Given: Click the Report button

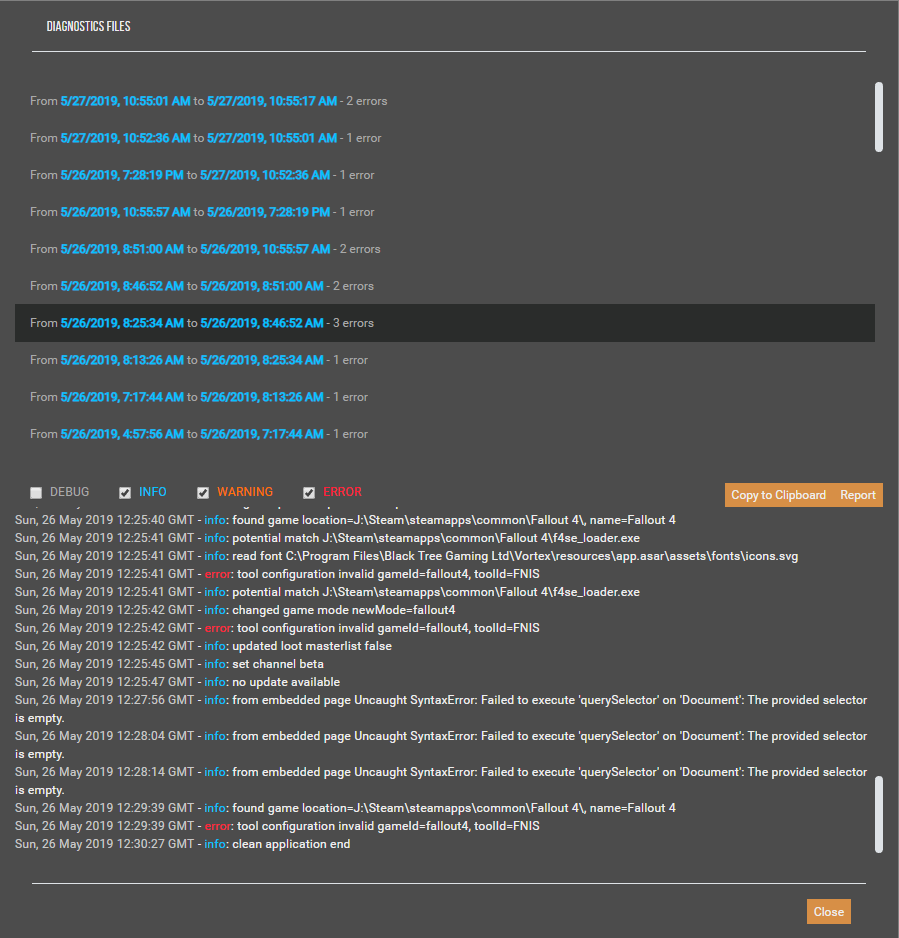Looking at the screenshot, I should click(x=858, y=494).
